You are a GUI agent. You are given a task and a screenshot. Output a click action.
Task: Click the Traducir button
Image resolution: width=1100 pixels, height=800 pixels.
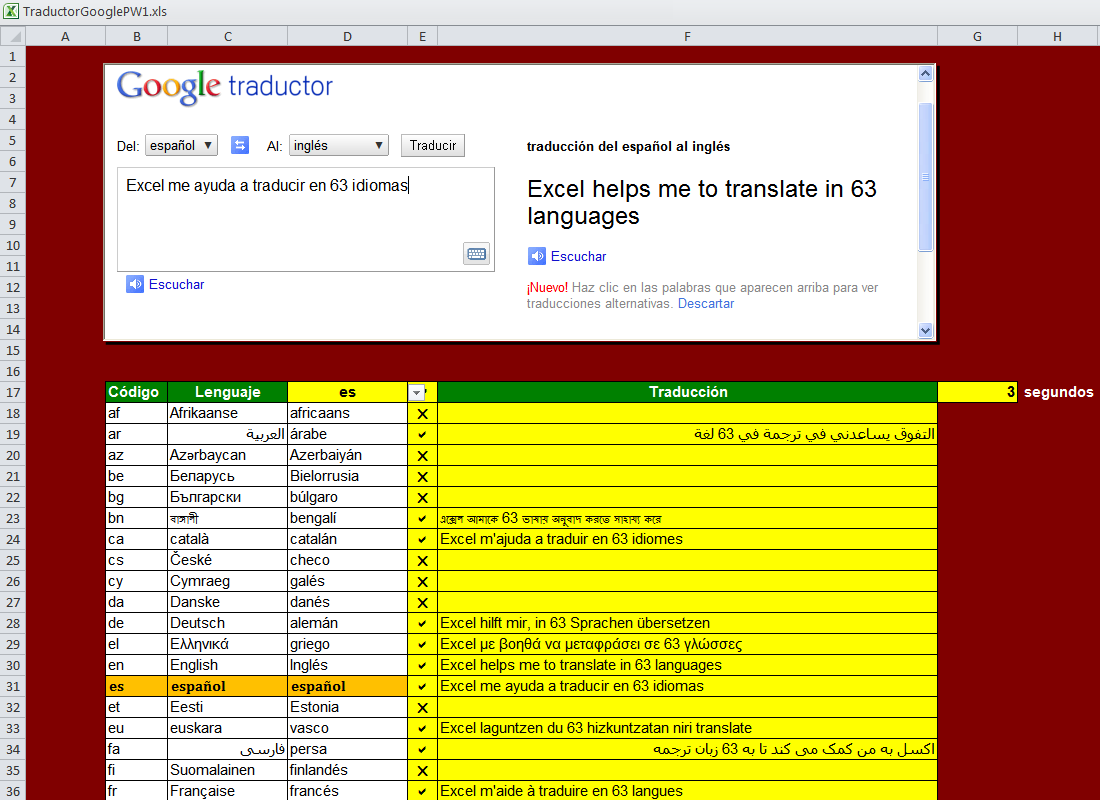pyautogui.click(x=433, y=145)
